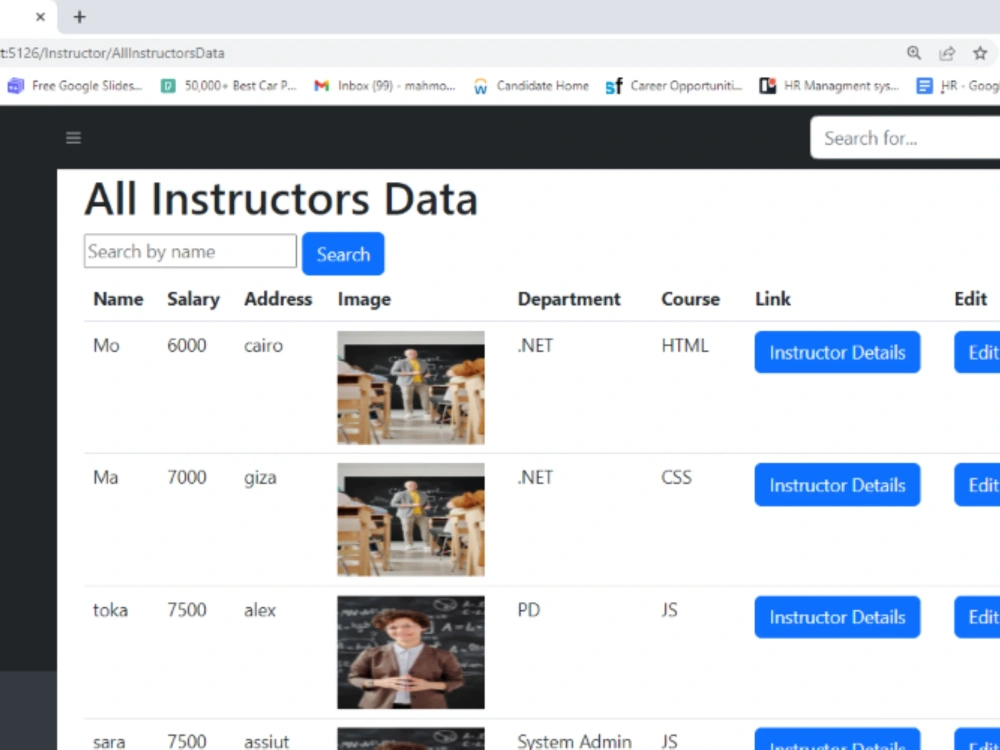The width and height of the screenshot is (1000, 750).
Task: Click the Search by name input field
Action: [x=190, y=251]
